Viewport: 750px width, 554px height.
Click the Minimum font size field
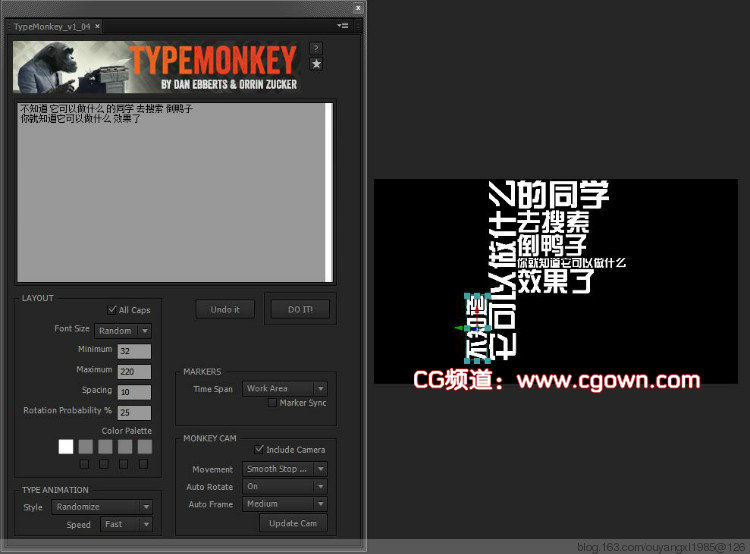tap(134, 351)
